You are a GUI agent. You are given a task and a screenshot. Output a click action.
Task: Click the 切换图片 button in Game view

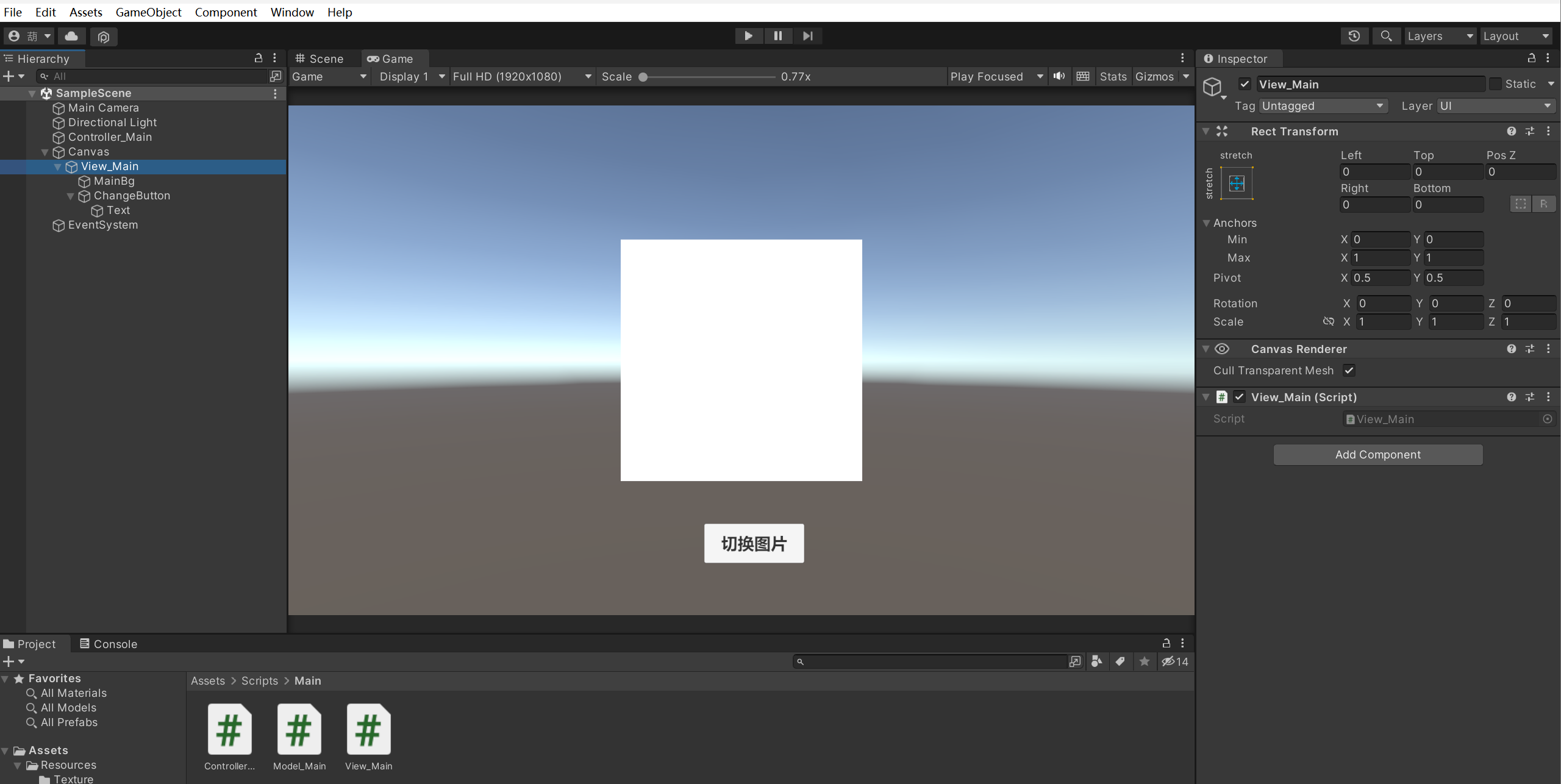coord(754,543)
